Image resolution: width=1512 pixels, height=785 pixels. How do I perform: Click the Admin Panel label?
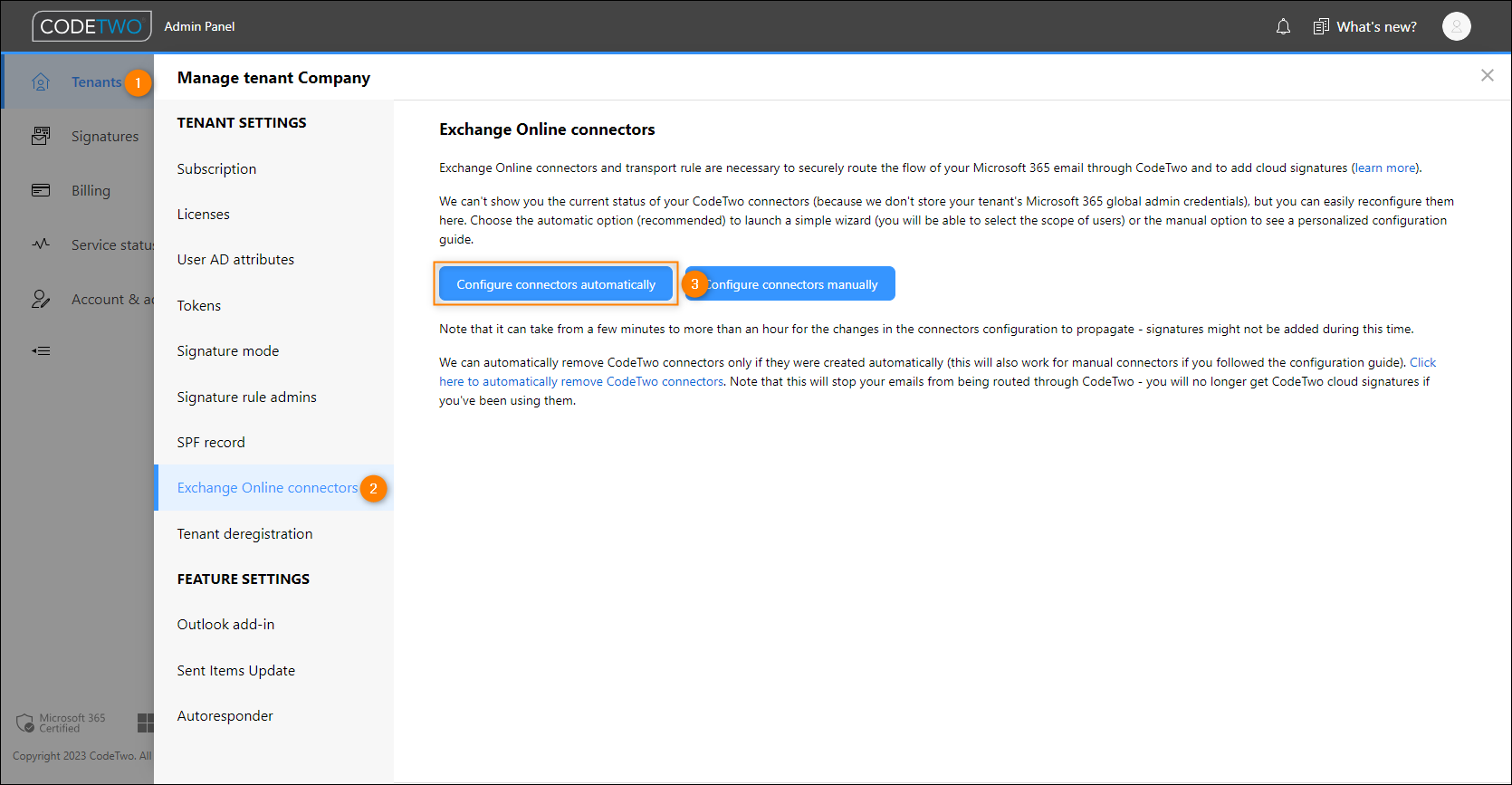[x=199, y=26]
